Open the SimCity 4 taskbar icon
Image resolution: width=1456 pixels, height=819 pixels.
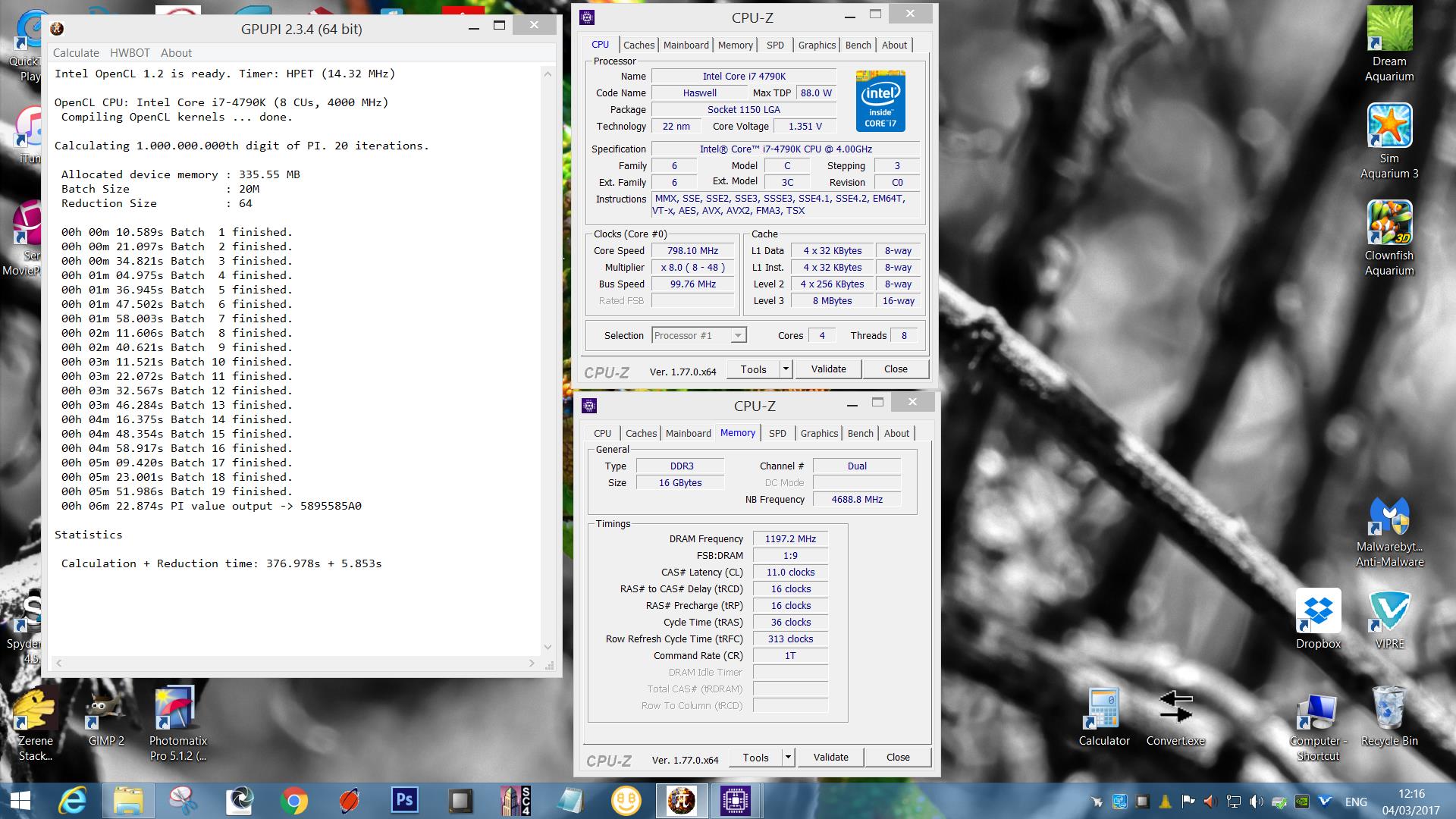pos(515,801)
